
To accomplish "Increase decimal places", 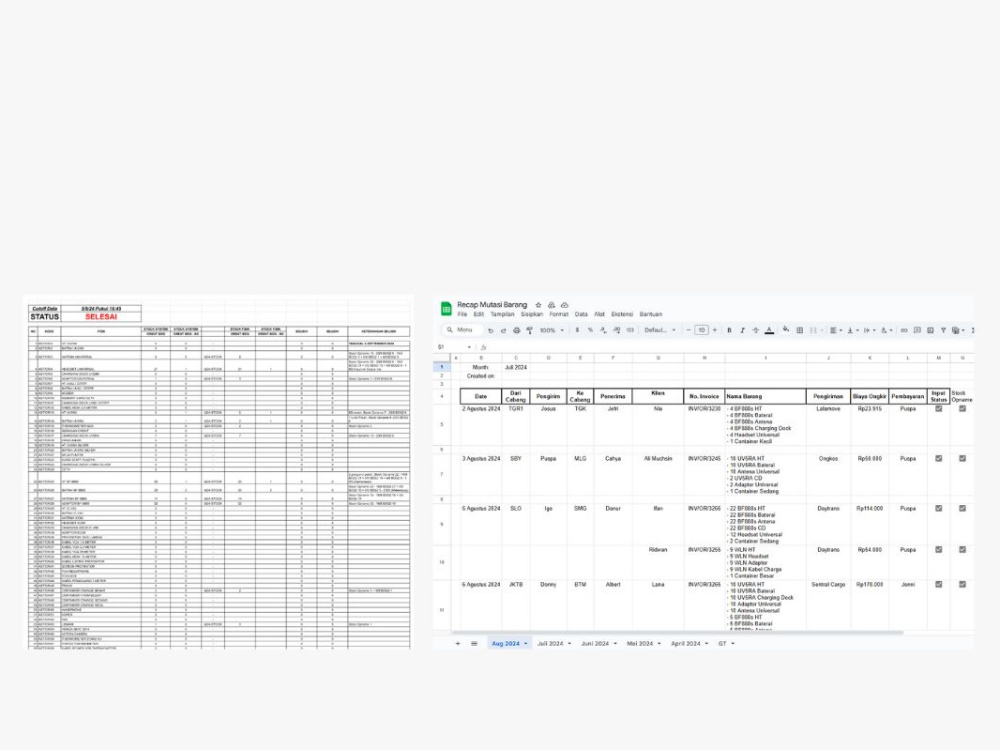I will tap(617, 330).
